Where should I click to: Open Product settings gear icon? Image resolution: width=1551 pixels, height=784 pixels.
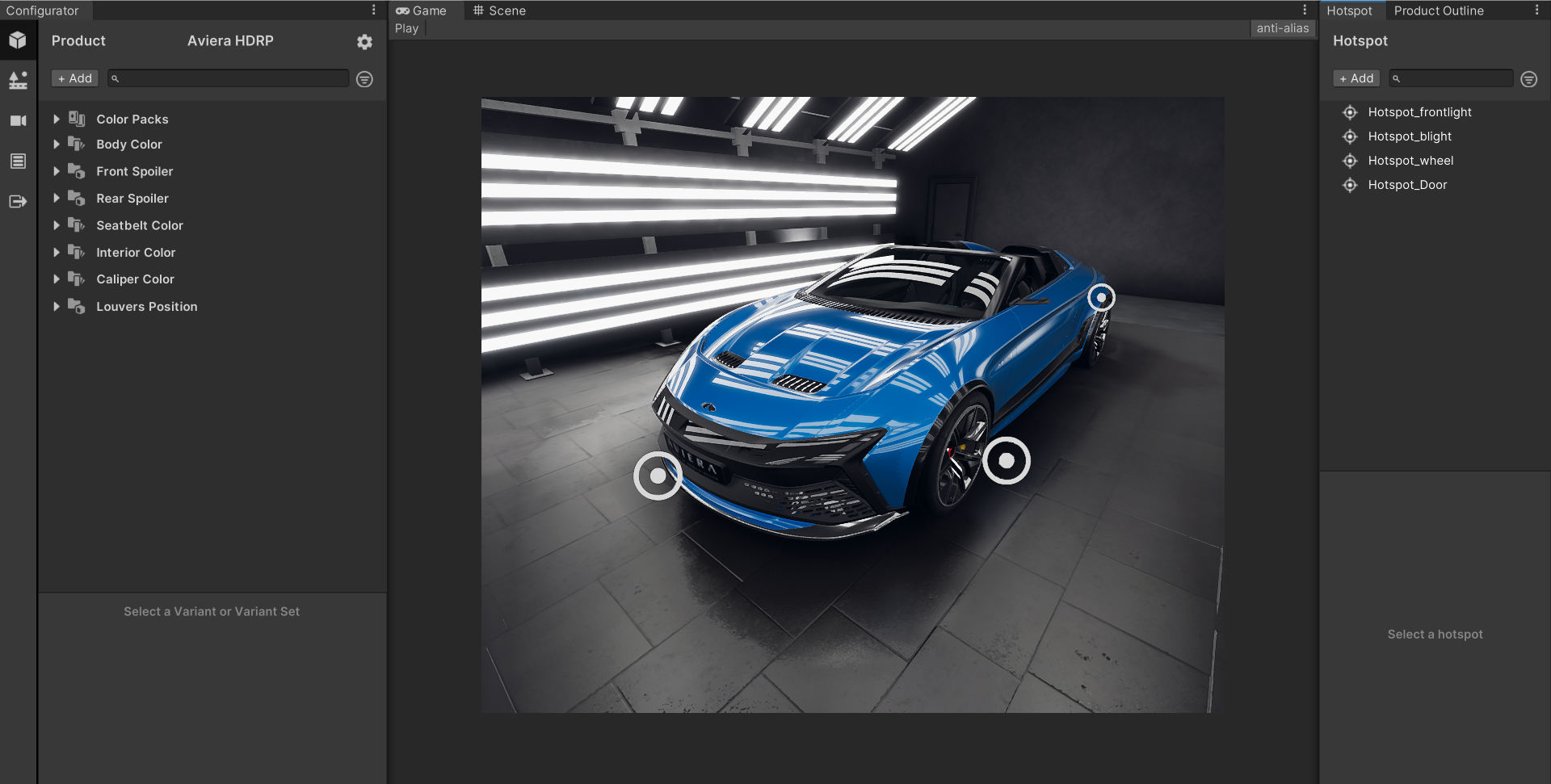364,42
